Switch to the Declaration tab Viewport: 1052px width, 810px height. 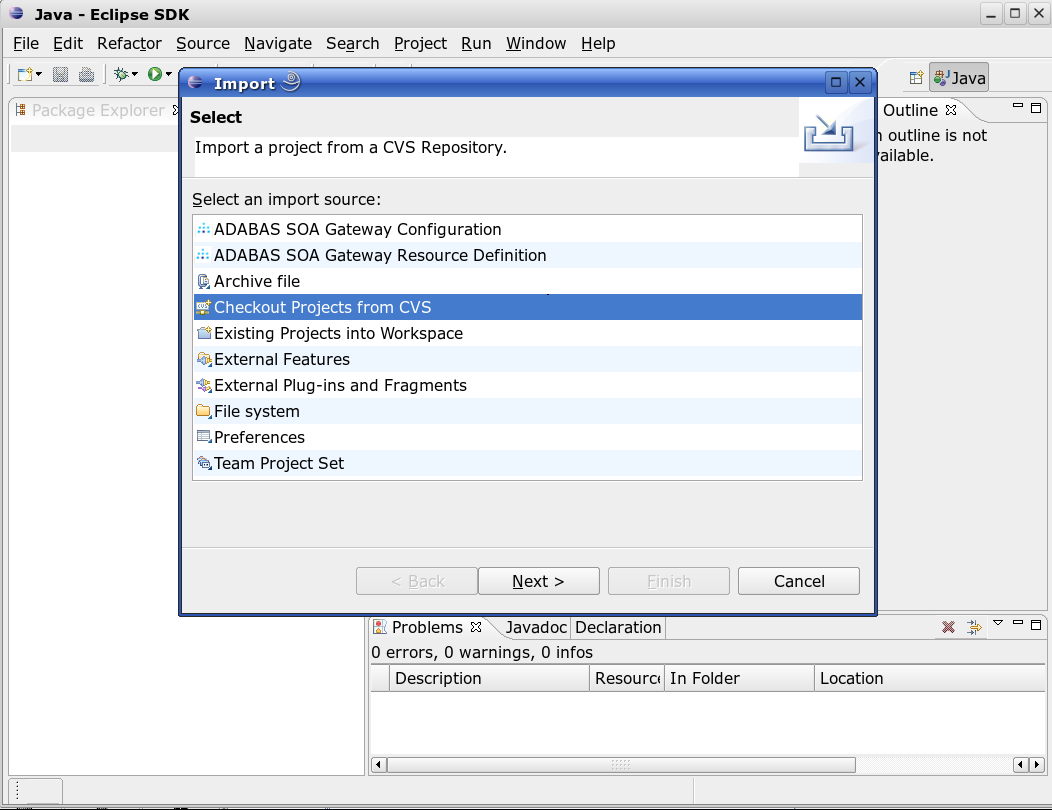(x=618, y=627)
